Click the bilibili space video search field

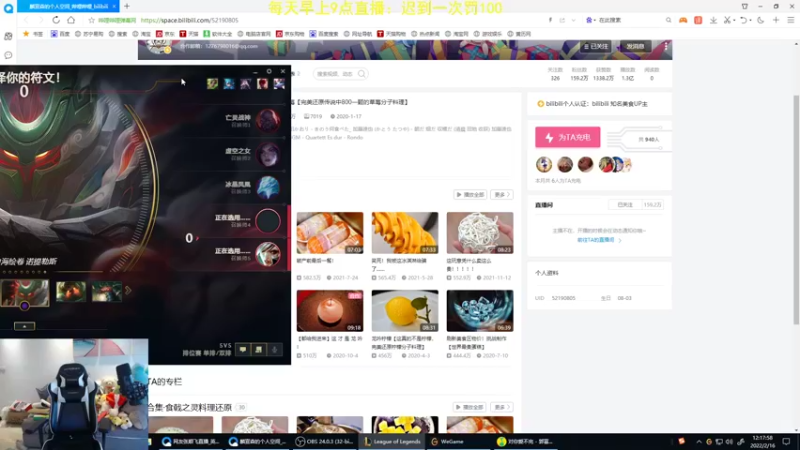tap(340, 74)
